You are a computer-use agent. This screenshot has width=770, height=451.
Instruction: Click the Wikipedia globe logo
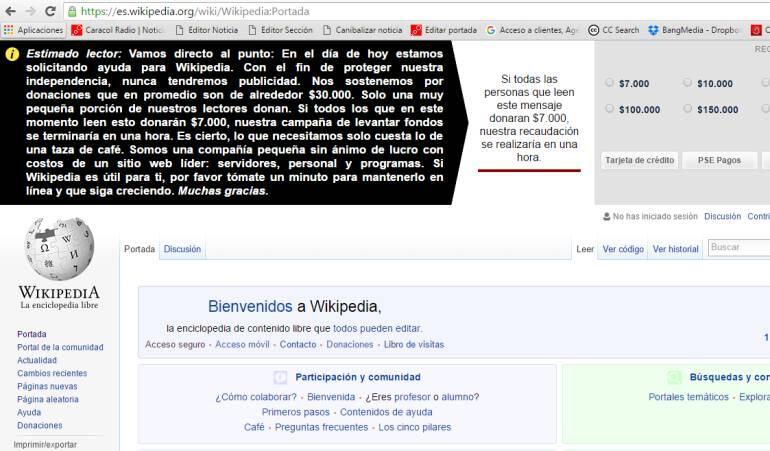(x=59, y=249)
